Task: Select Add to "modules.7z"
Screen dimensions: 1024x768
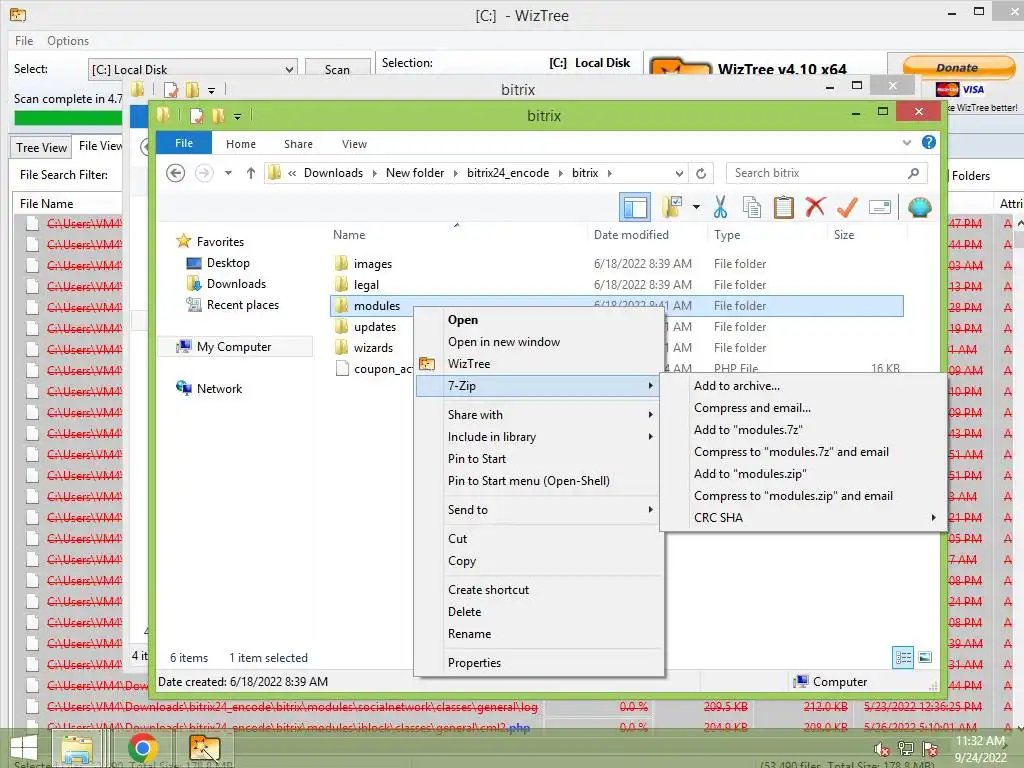Action: [748, 430]
